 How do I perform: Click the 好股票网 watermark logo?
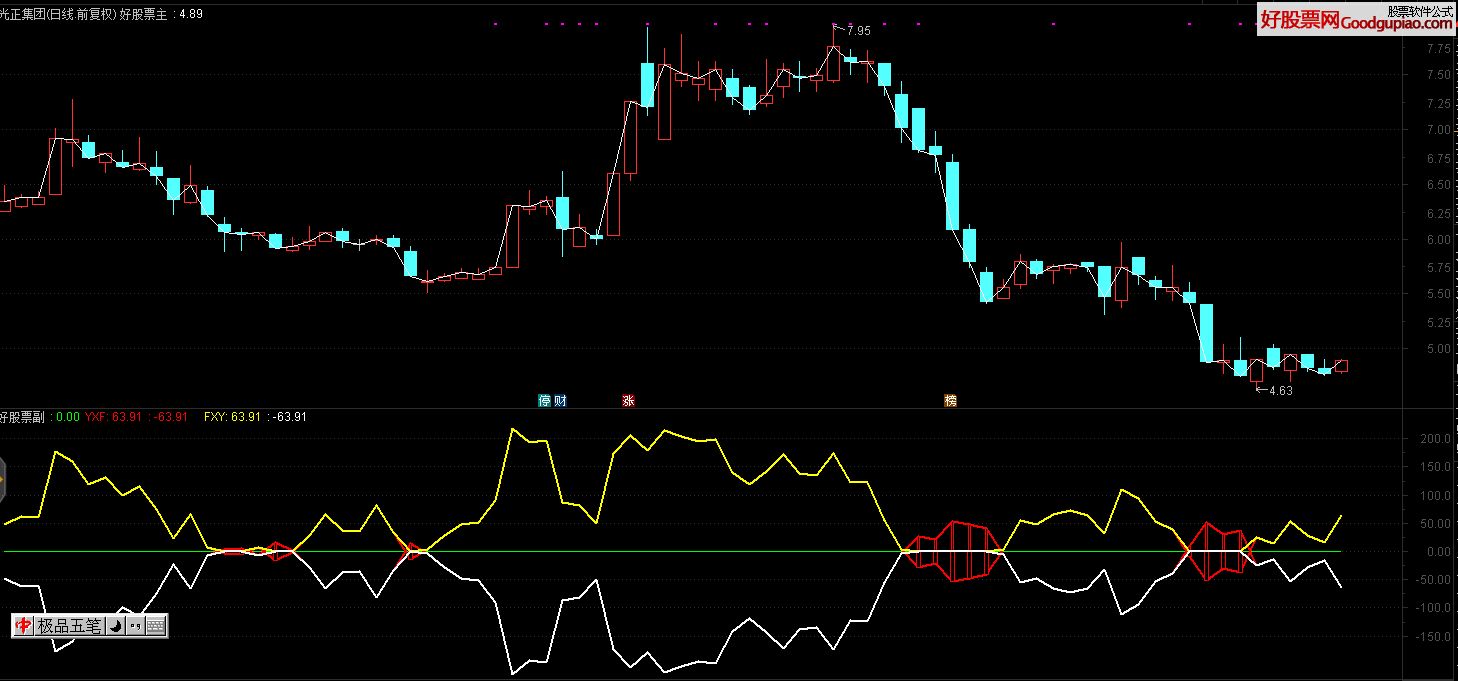point(1297,20)
